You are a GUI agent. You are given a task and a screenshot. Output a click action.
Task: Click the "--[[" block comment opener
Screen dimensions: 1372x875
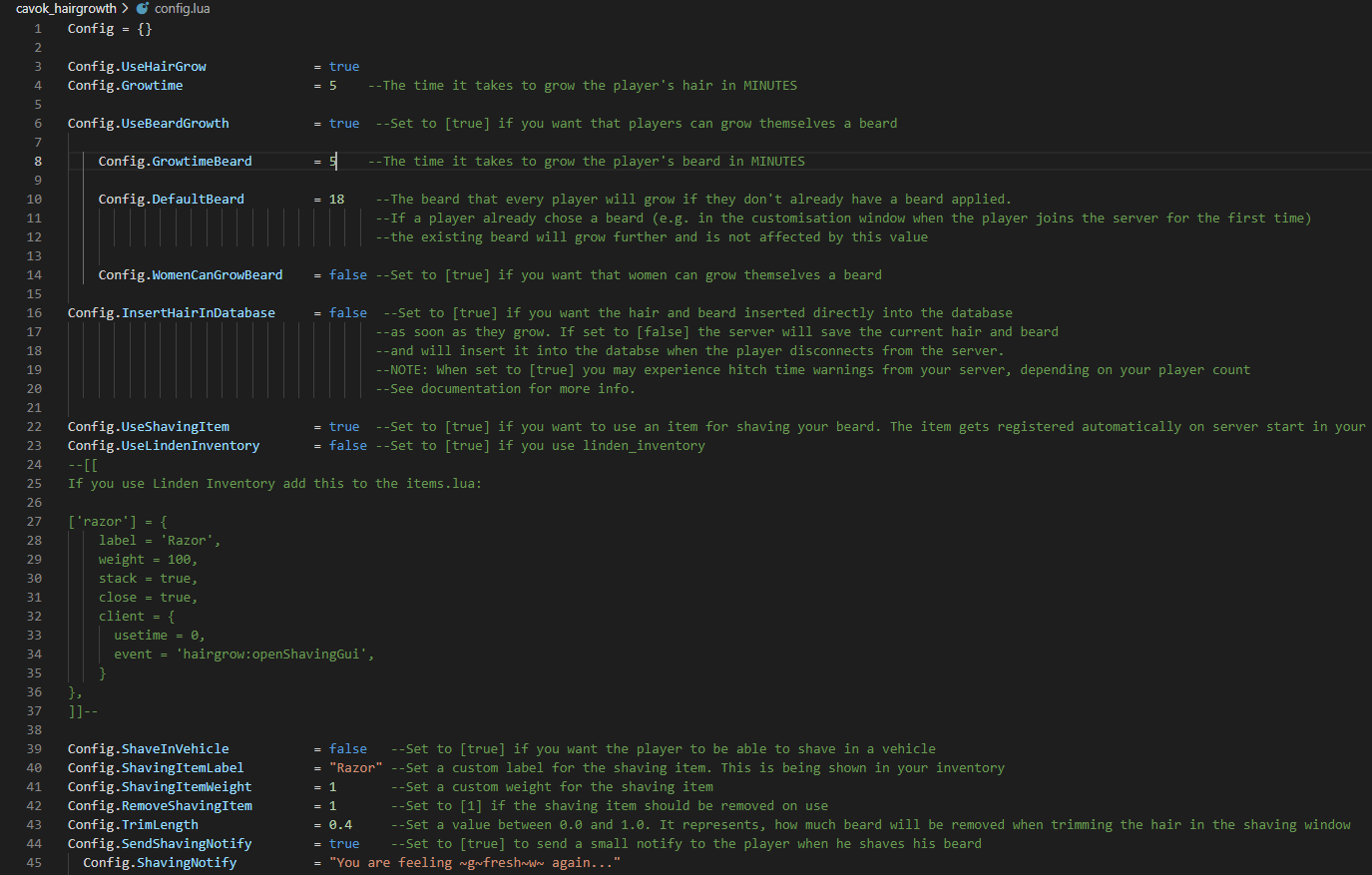[83, 464]
